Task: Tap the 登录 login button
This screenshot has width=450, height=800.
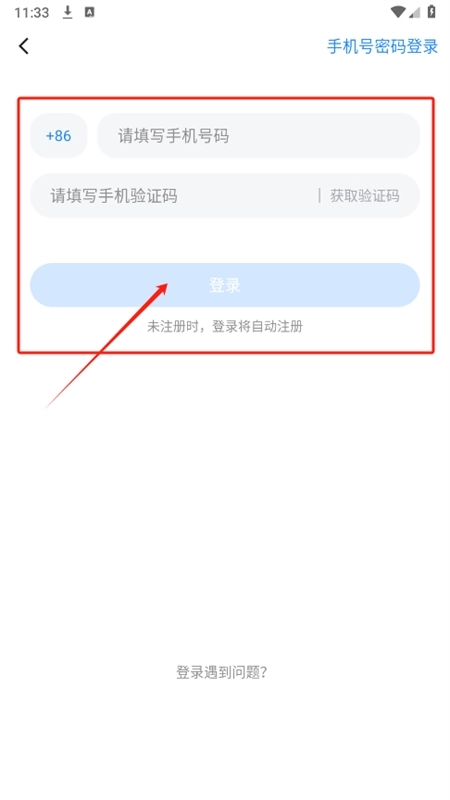Action: (x=225, y=285)
